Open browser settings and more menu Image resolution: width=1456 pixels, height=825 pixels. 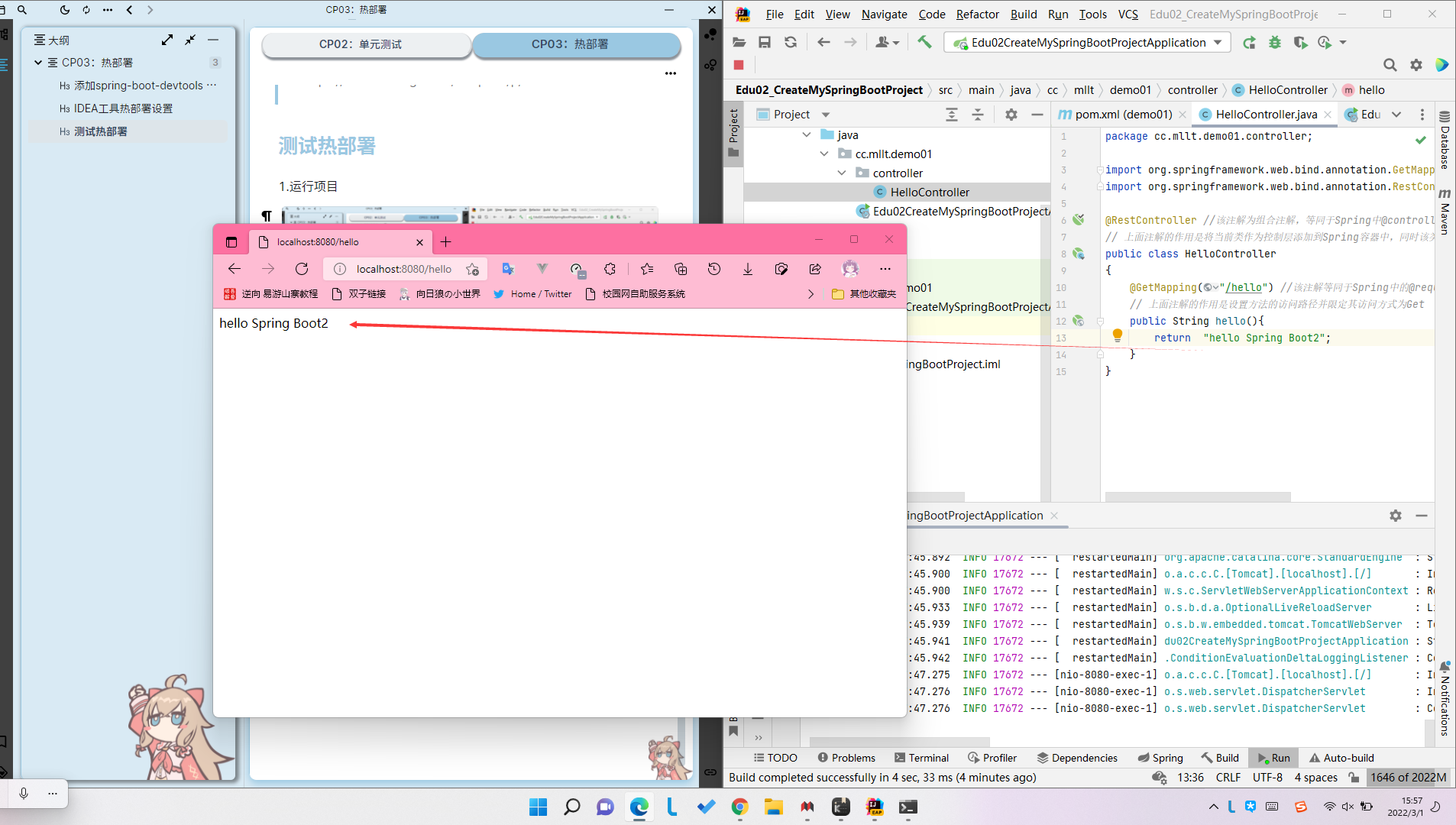tap(885, 269)
